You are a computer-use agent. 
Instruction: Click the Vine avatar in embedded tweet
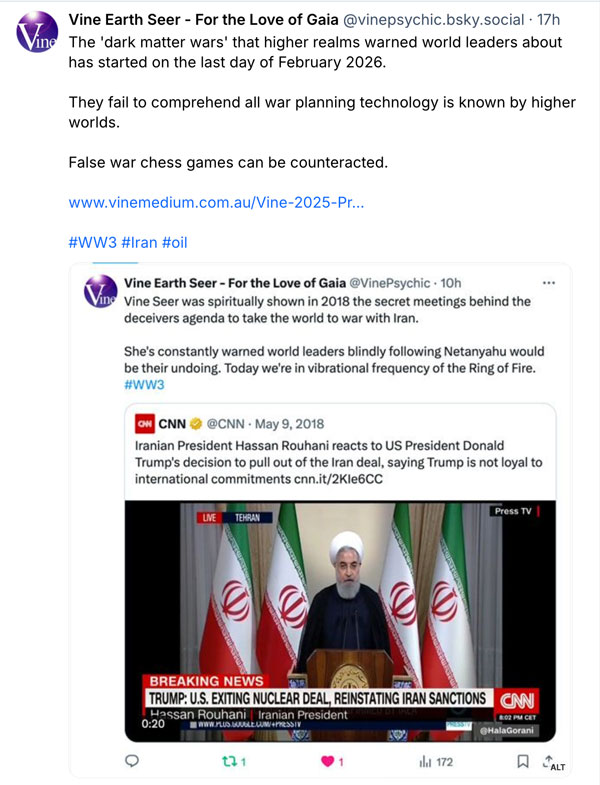pyautogui.click(x=101, y=292)
